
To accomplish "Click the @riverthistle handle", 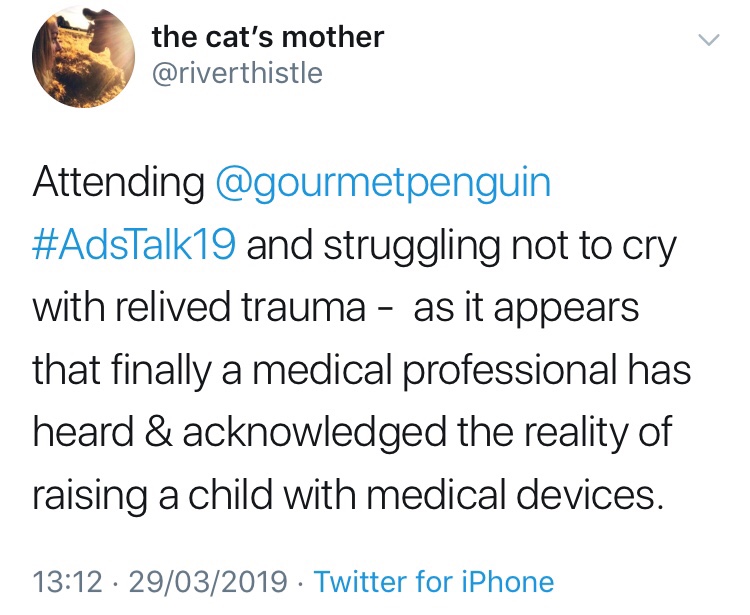I will [237, 74].
